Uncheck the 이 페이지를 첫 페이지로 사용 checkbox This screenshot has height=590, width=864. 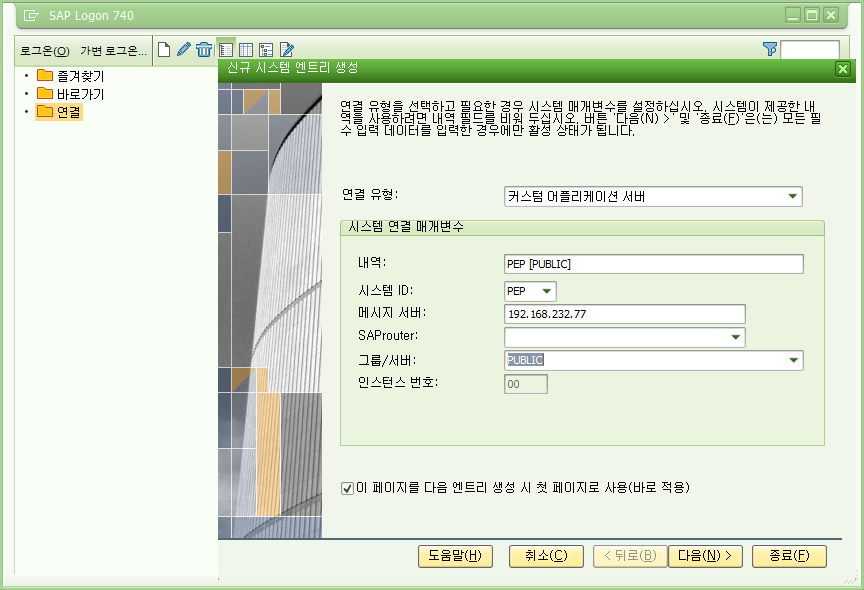click(347, 489)
